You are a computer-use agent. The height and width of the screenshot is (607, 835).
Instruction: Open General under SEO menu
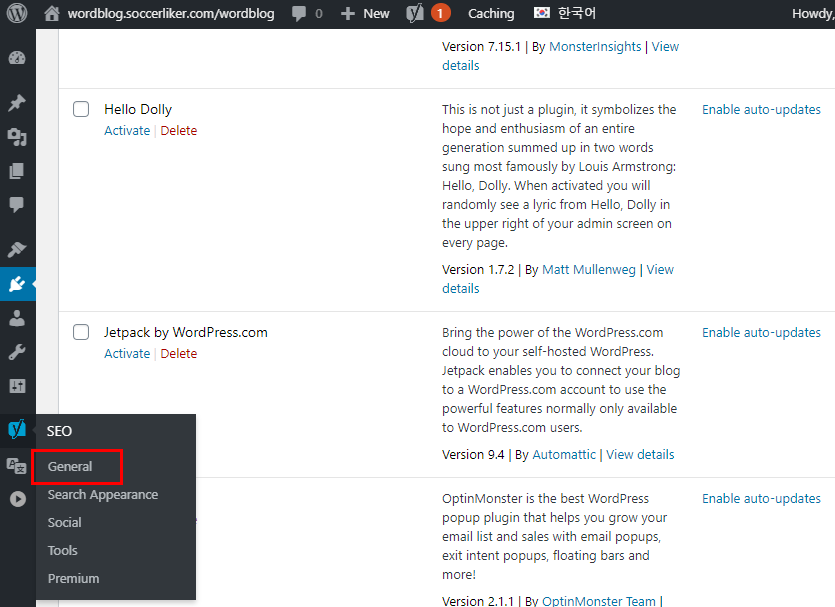(x=70, y=466)
